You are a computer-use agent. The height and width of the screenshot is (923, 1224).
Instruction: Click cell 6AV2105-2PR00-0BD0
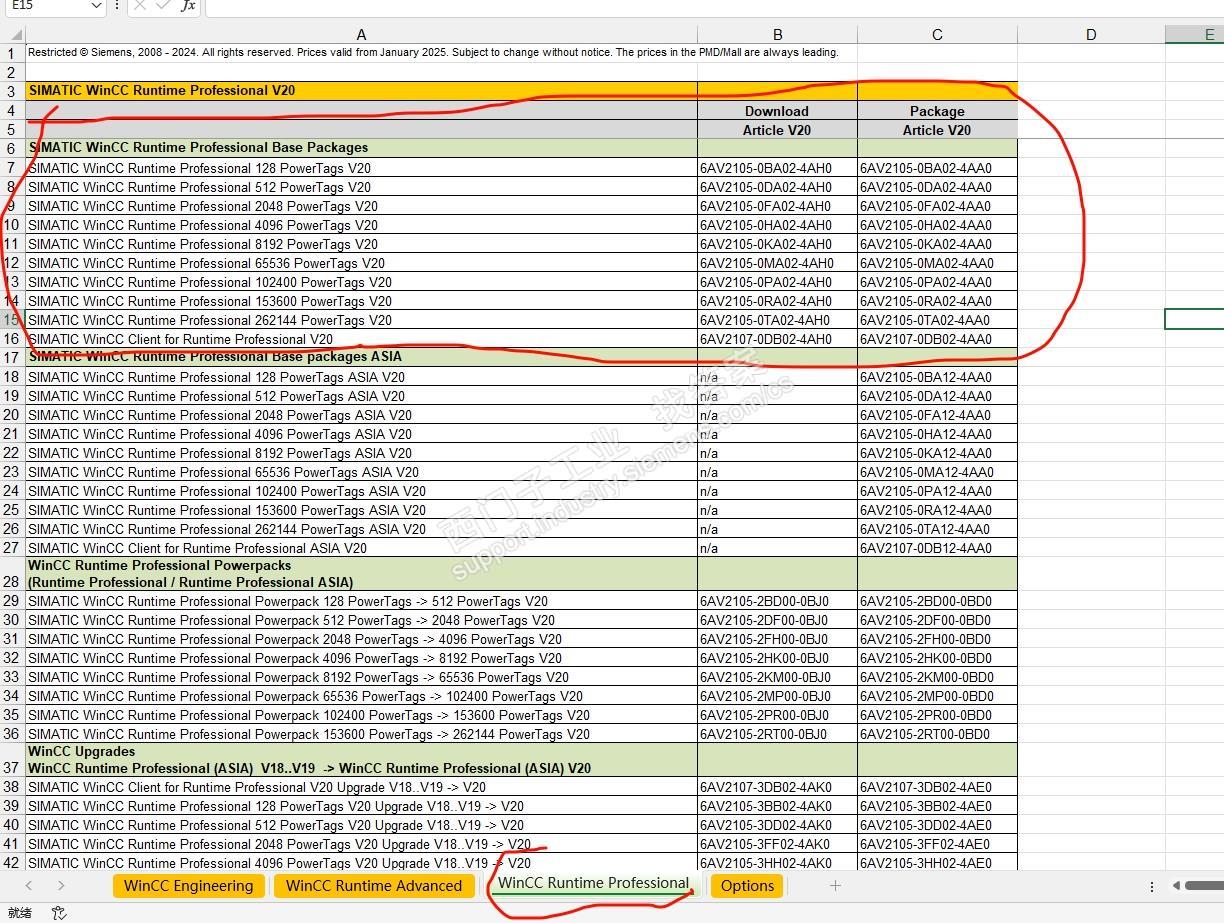(937, 715)
